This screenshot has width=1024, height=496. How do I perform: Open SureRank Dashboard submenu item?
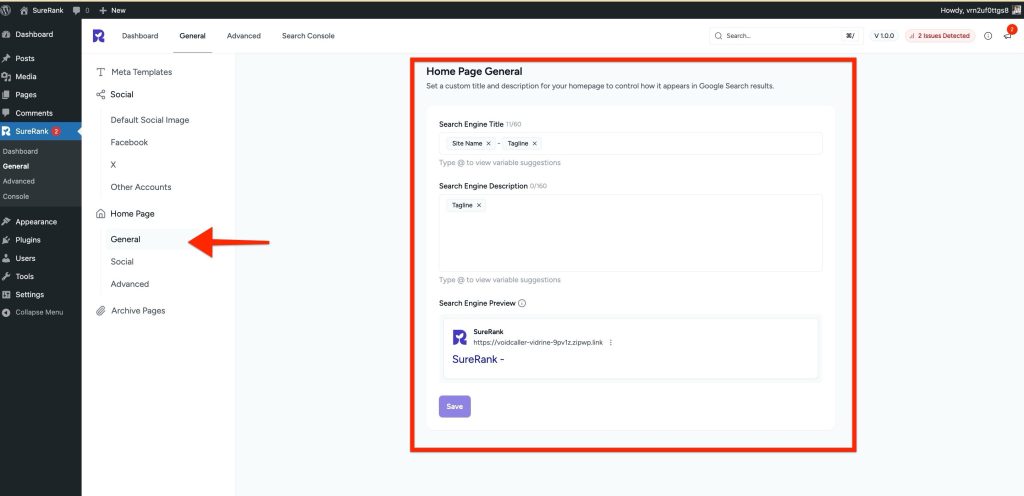[20, 151]
